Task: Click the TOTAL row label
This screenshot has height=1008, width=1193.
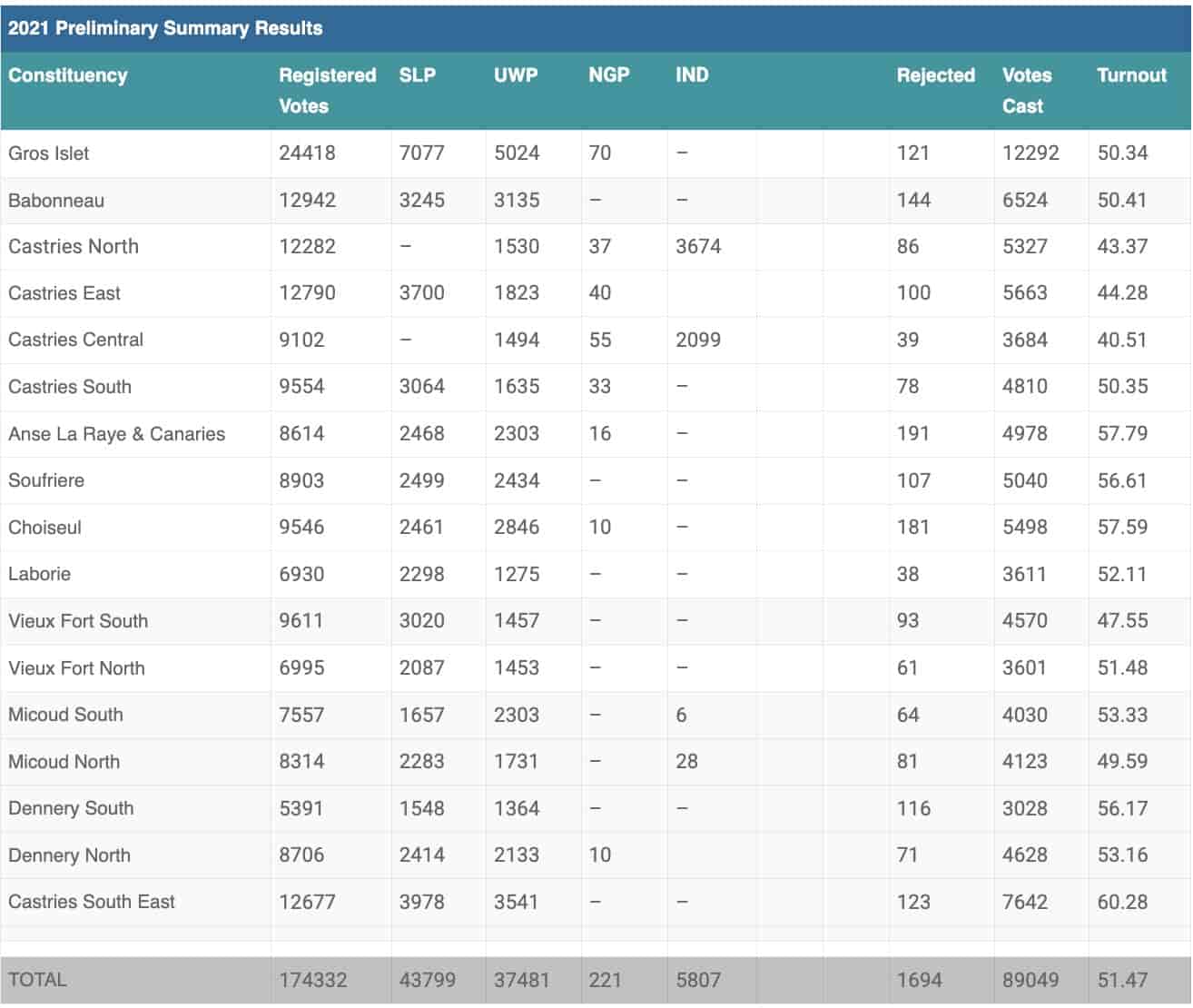Action: pyautogui.click(x=37, y=980)
